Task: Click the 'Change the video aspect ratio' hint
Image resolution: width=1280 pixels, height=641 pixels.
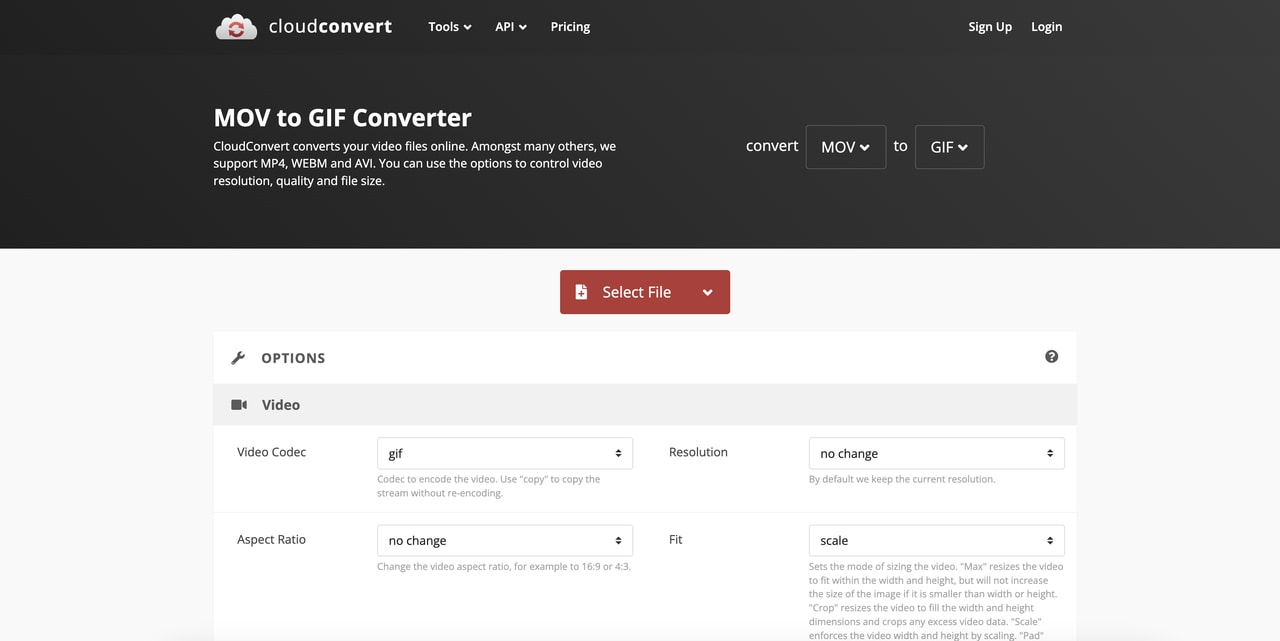Action: (x=504, y=566)
